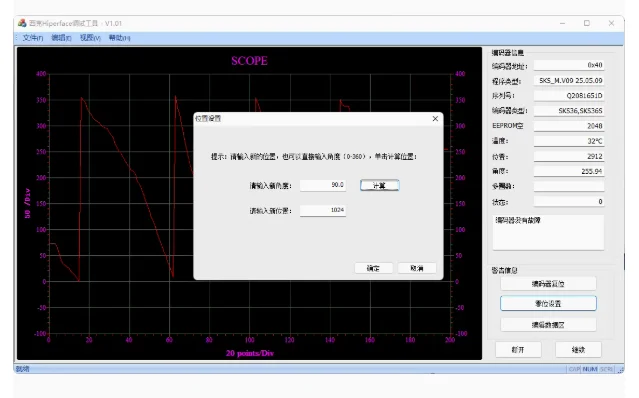Select the encoder address field showing 0x40

point(569,65)
